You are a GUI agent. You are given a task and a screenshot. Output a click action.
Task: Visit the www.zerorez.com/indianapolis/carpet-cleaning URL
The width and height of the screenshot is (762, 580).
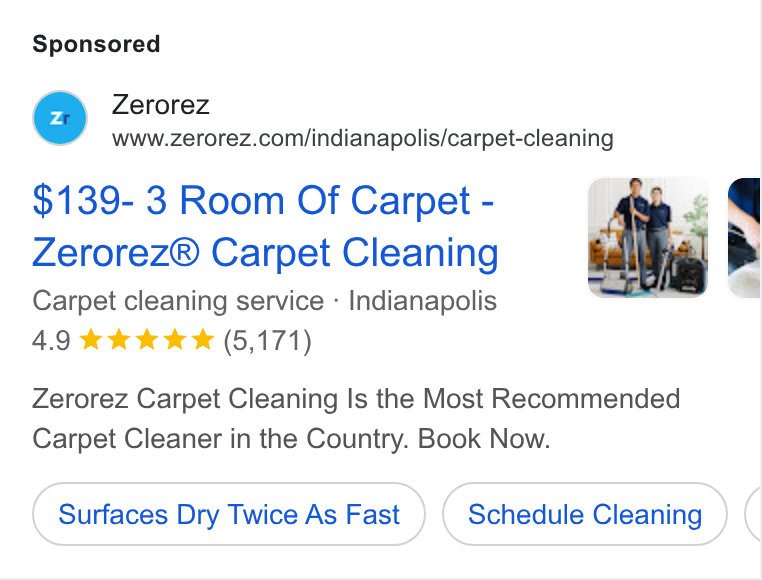pyautogui.click(x=363, y=139)
